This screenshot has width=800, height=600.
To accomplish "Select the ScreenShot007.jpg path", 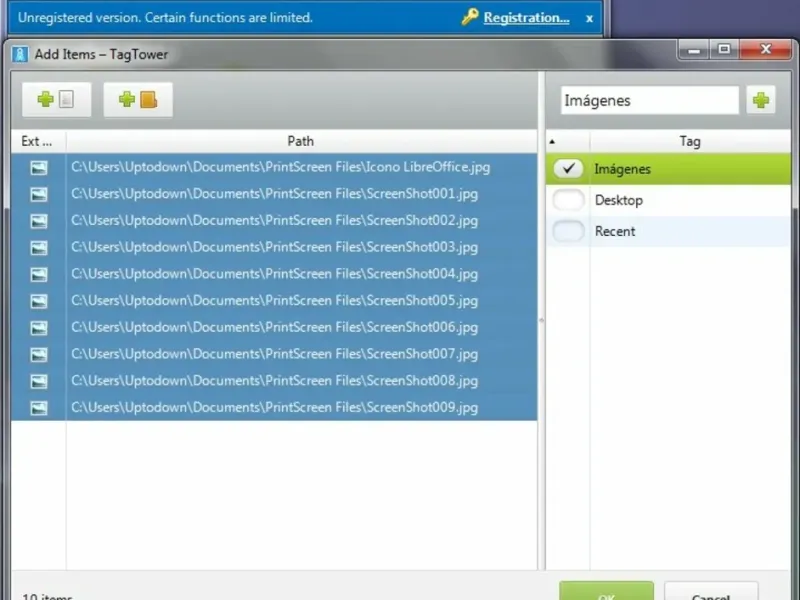I will (274, 355).
